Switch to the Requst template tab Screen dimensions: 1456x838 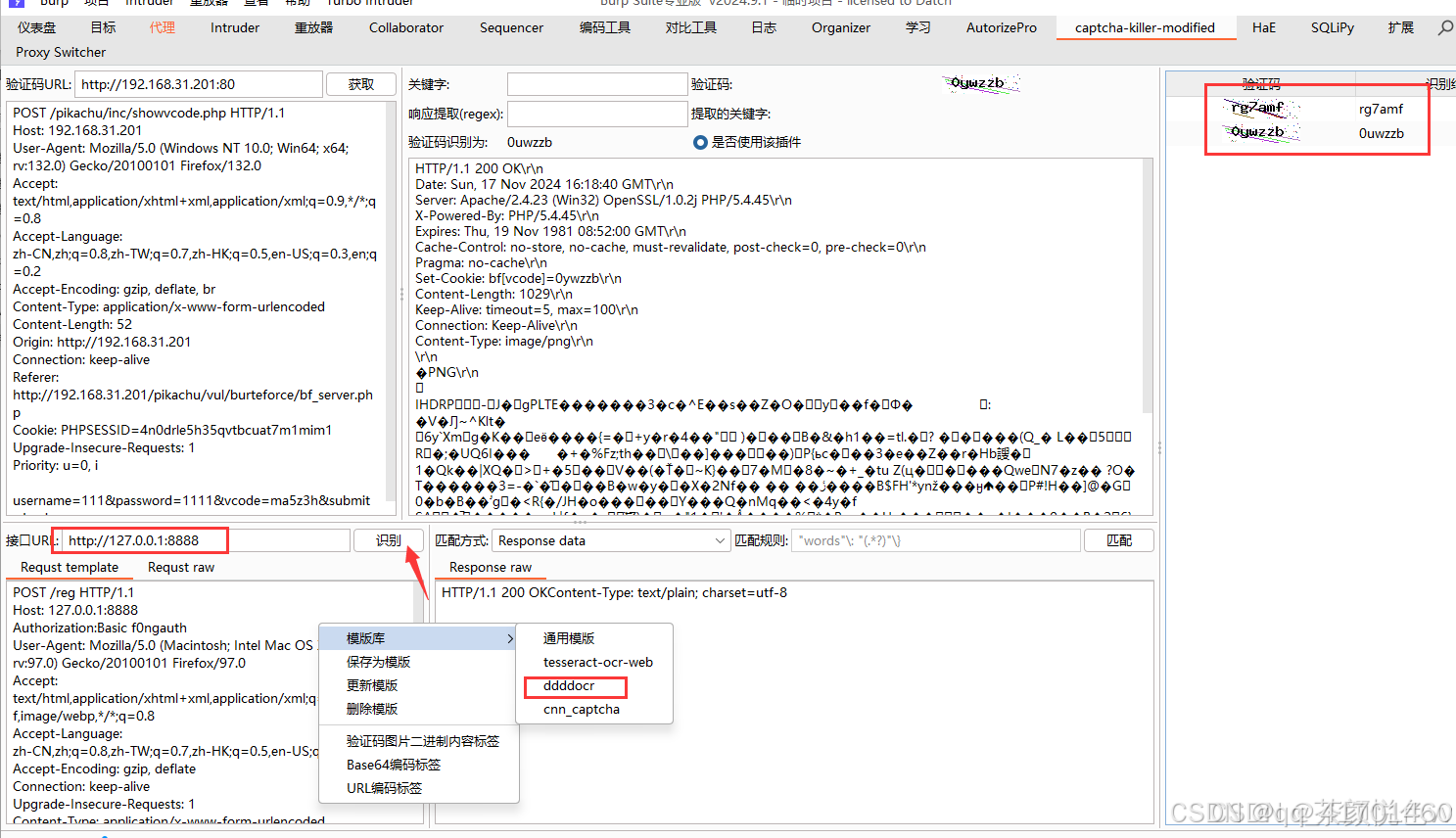coord(70,567)
